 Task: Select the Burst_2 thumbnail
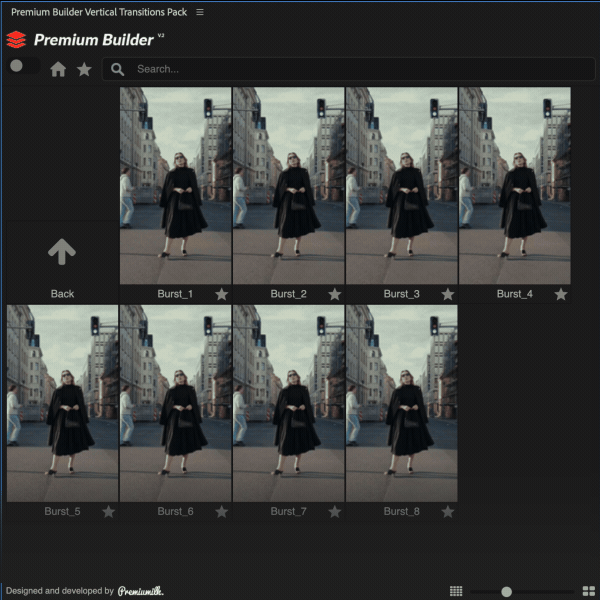[x=289, y=186]
